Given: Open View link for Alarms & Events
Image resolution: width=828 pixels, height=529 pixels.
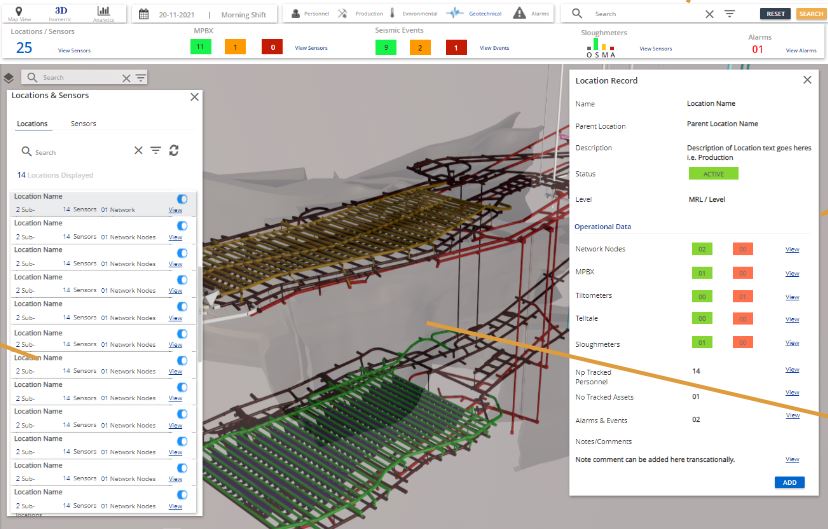Looking at the screenshot, I should [x=792, y=415].
